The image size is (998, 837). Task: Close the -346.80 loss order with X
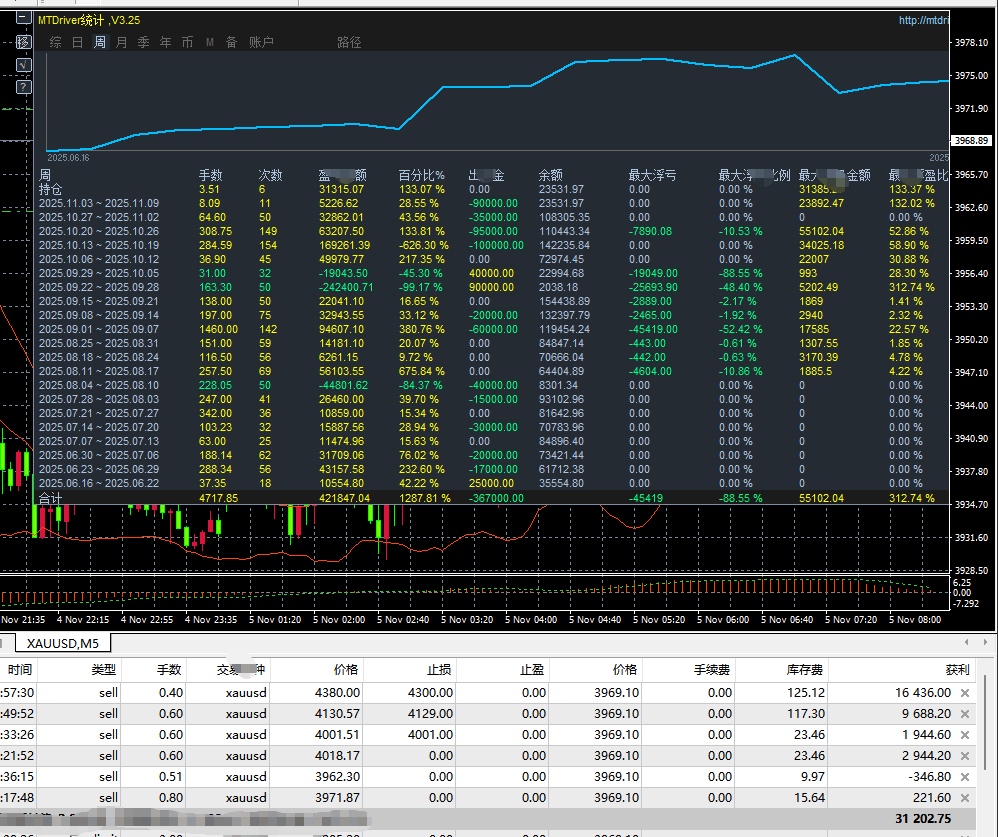965,776
